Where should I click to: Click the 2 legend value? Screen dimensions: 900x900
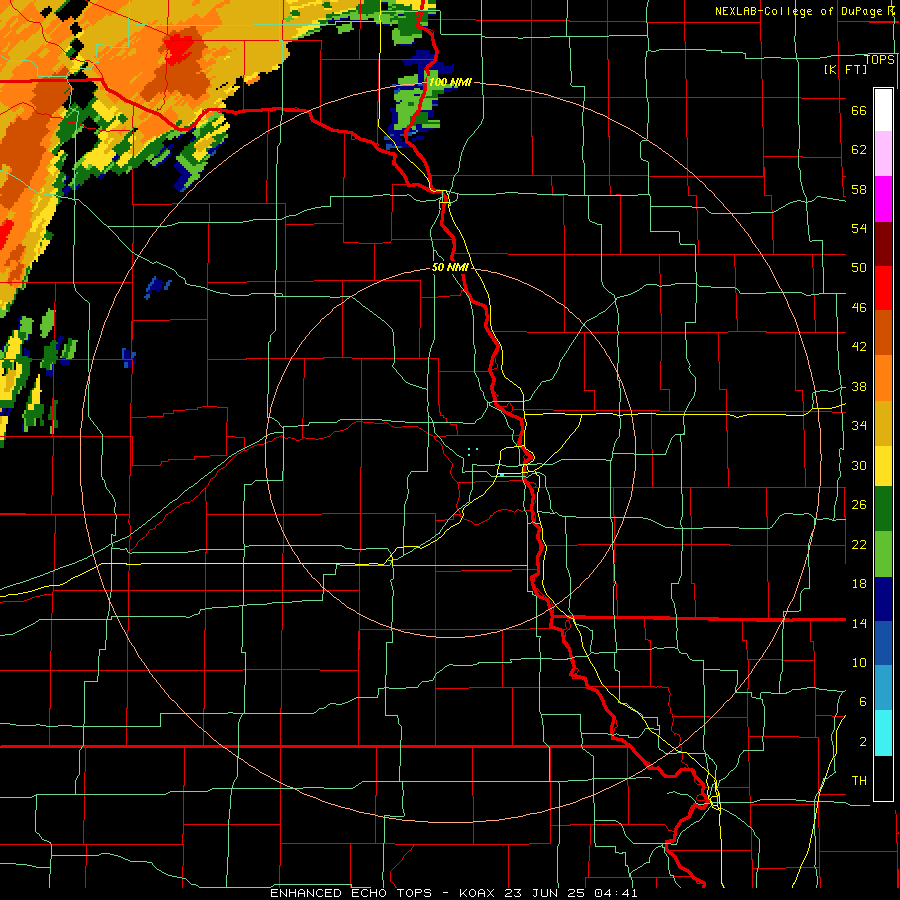pyautogui.click(x=862, y=742)
